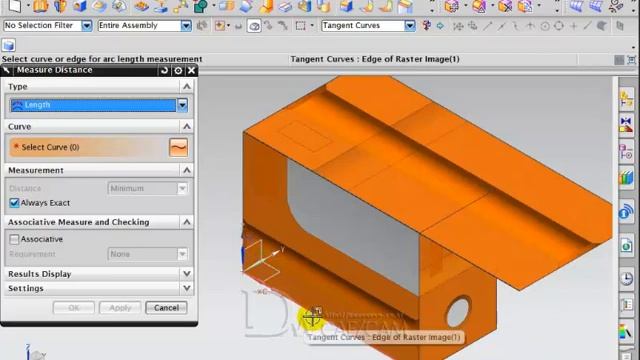Image resolution: width=640 pixels, height=360 pixels.
Task: Open the Assembly Navigator in resource bar
Action: (x=626, y=99)
